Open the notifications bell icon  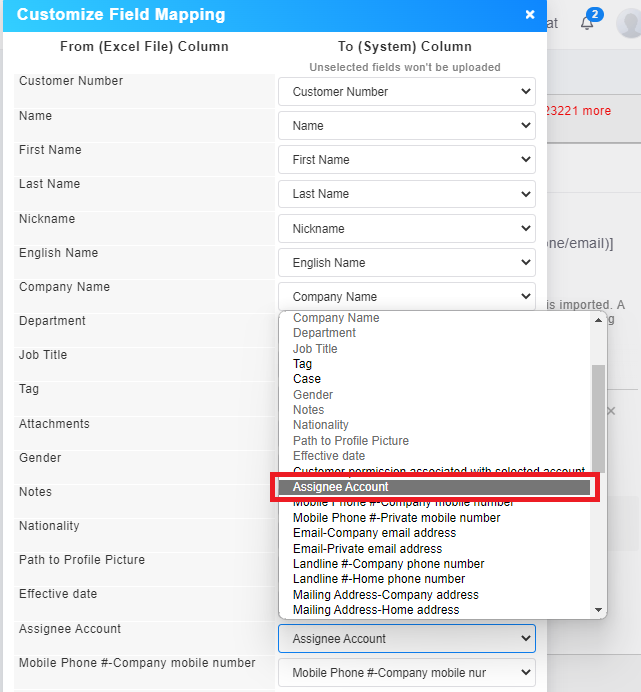point(587,22)
